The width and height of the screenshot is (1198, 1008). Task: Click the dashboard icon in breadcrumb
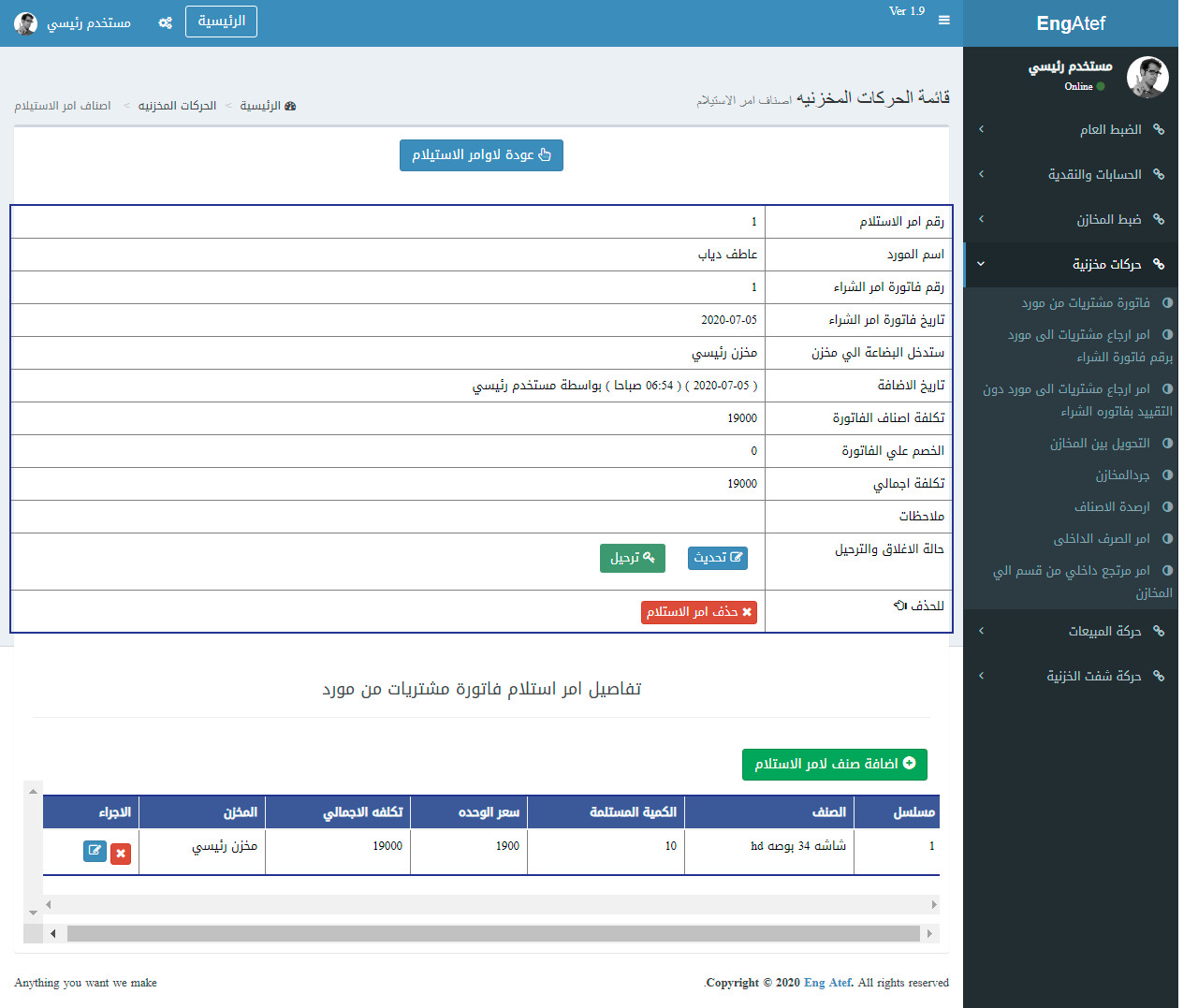pos(290,106)
